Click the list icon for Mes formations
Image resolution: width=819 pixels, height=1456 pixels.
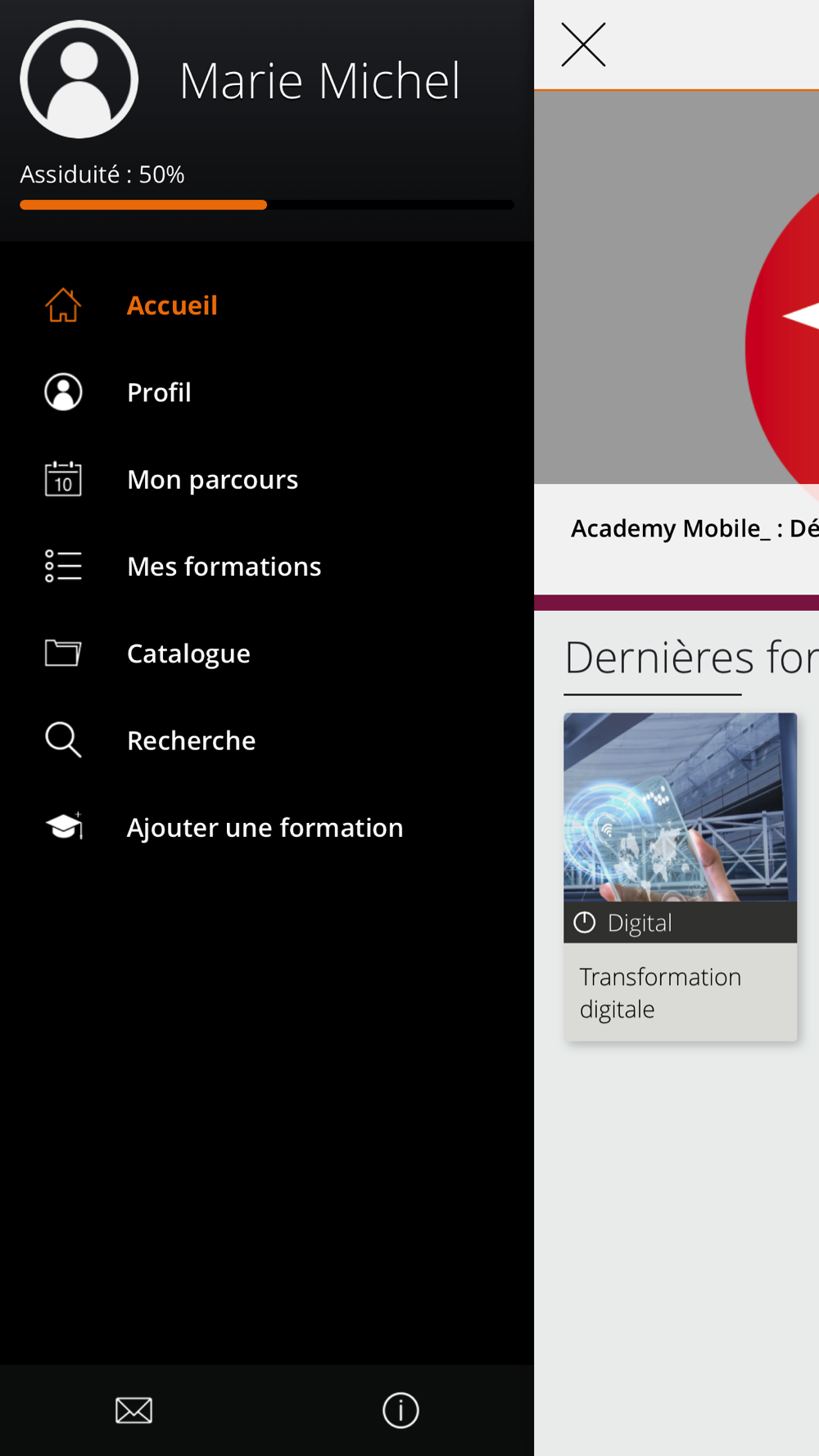pos(63,566)
